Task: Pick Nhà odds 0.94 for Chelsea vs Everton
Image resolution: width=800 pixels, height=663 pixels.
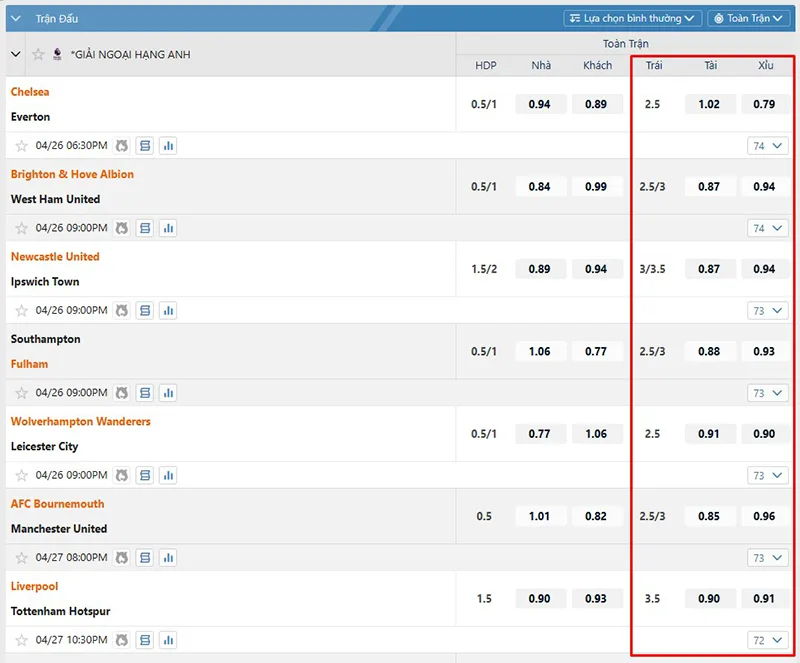Action: (x=540, y=104)
